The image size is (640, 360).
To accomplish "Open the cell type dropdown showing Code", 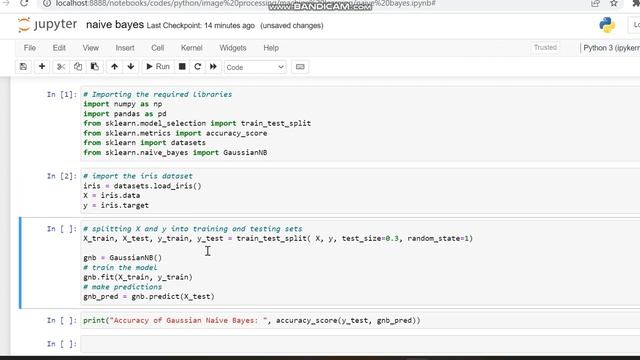I will coord(255,67).
